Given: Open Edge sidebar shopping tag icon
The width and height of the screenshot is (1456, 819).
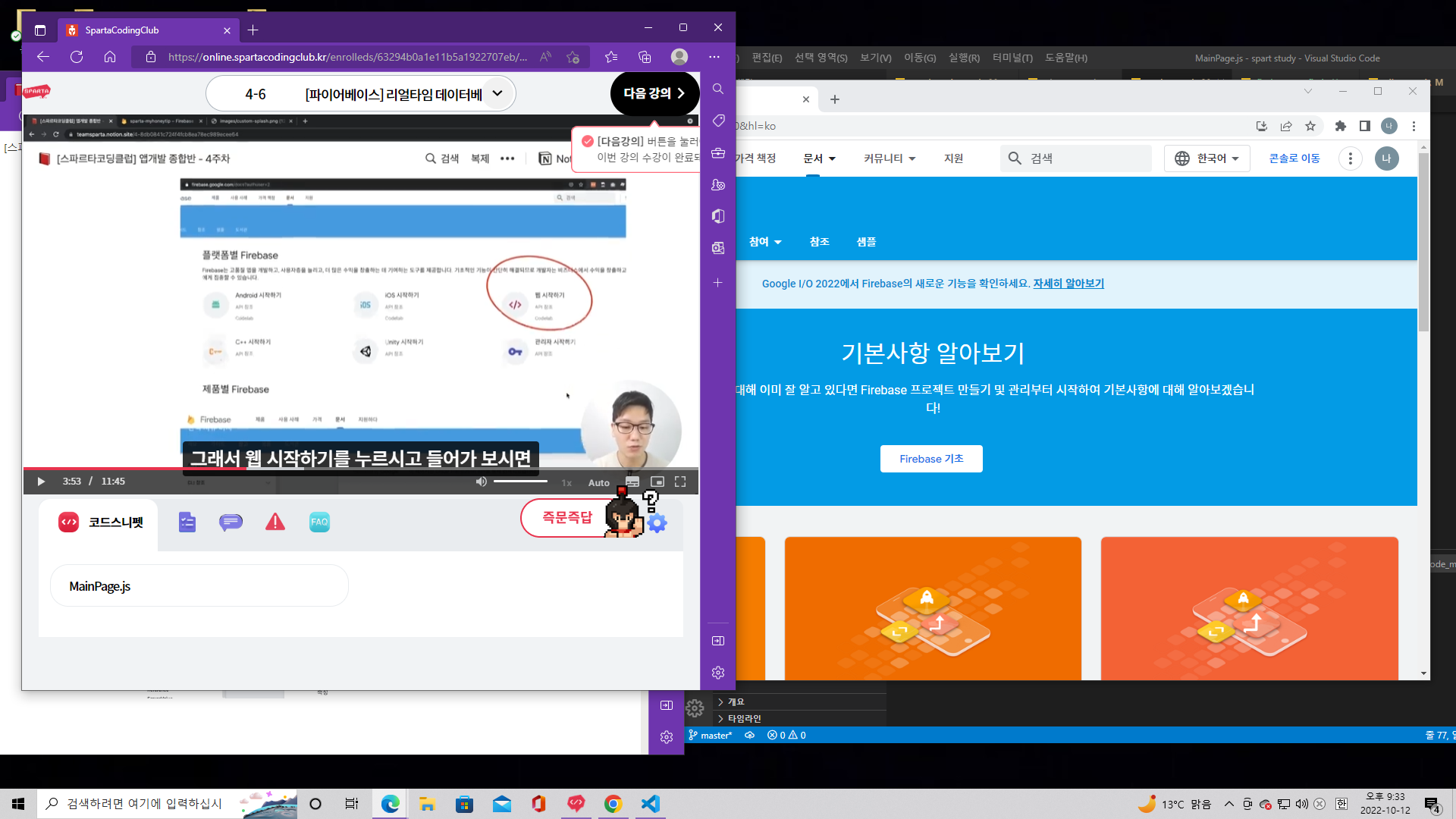Looking at the screenshot, I should [718, 121].
